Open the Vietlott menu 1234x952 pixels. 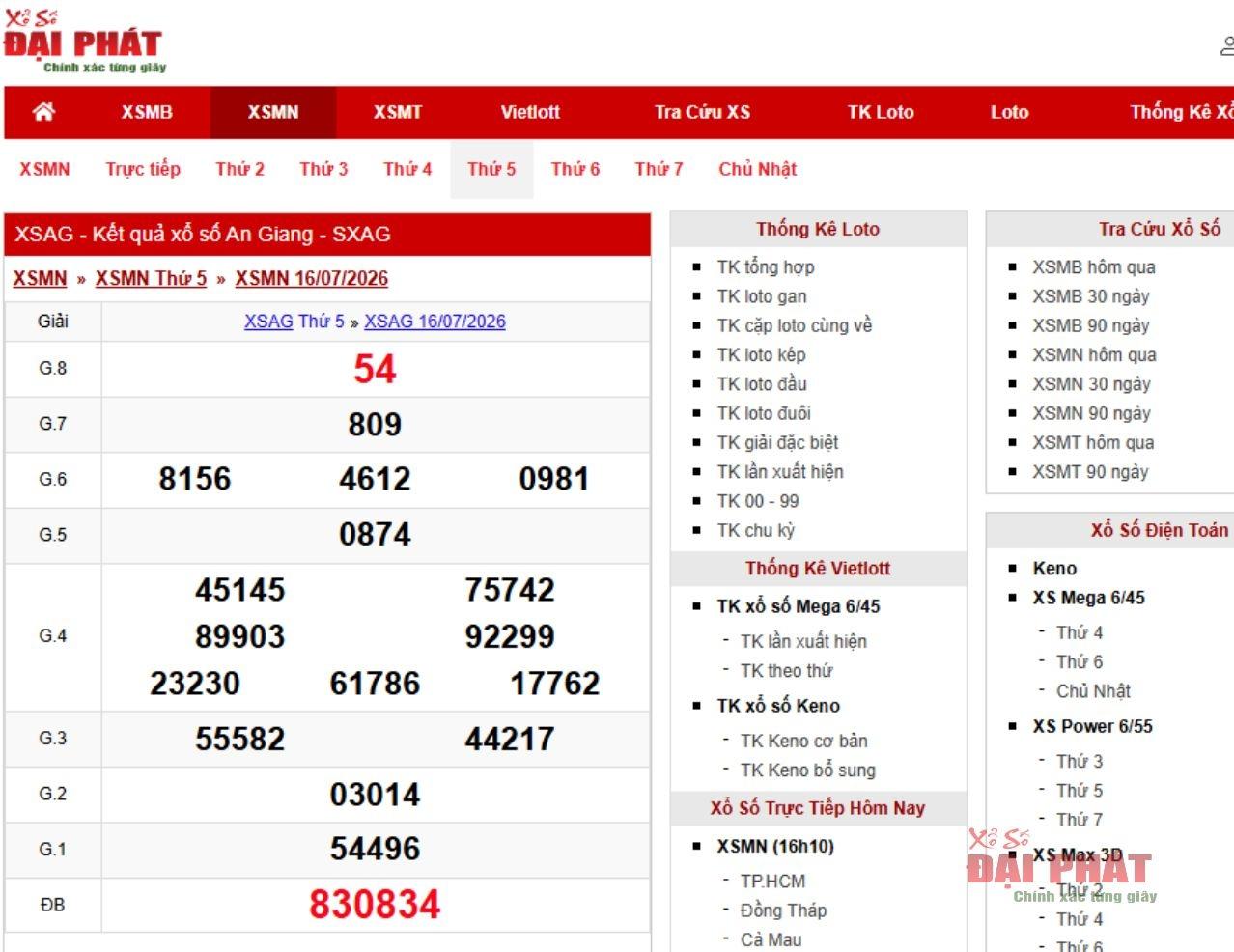click(530, 112)
